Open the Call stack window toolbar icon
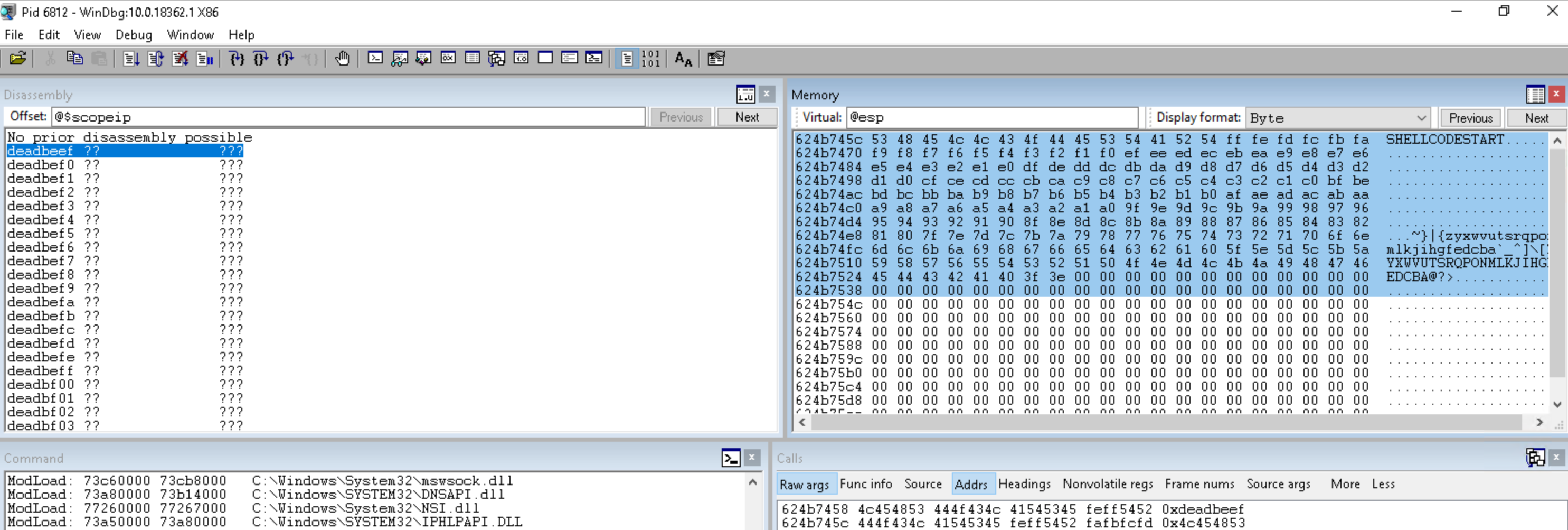1568x530 pixels. pos(497,59)
